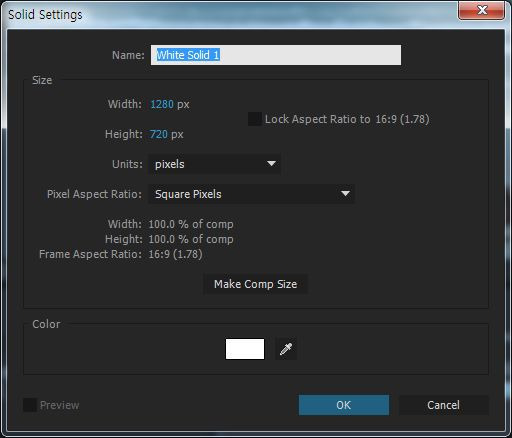
Task: Confirm settings with the OK button
Action: pyautogui.click(x=344, y=405)
